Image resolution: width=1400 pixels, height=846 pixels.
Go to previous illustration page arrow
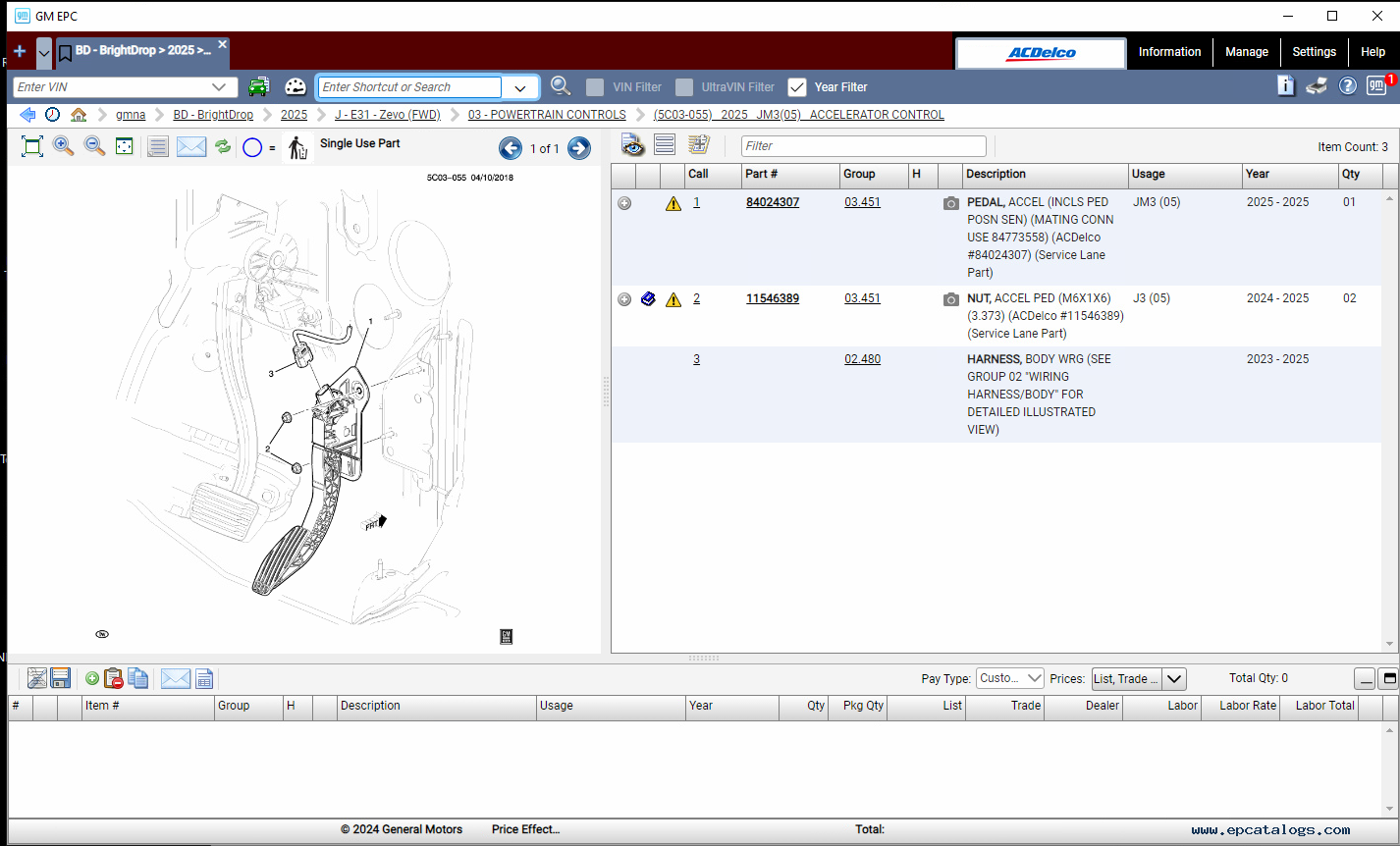point(511,148)
